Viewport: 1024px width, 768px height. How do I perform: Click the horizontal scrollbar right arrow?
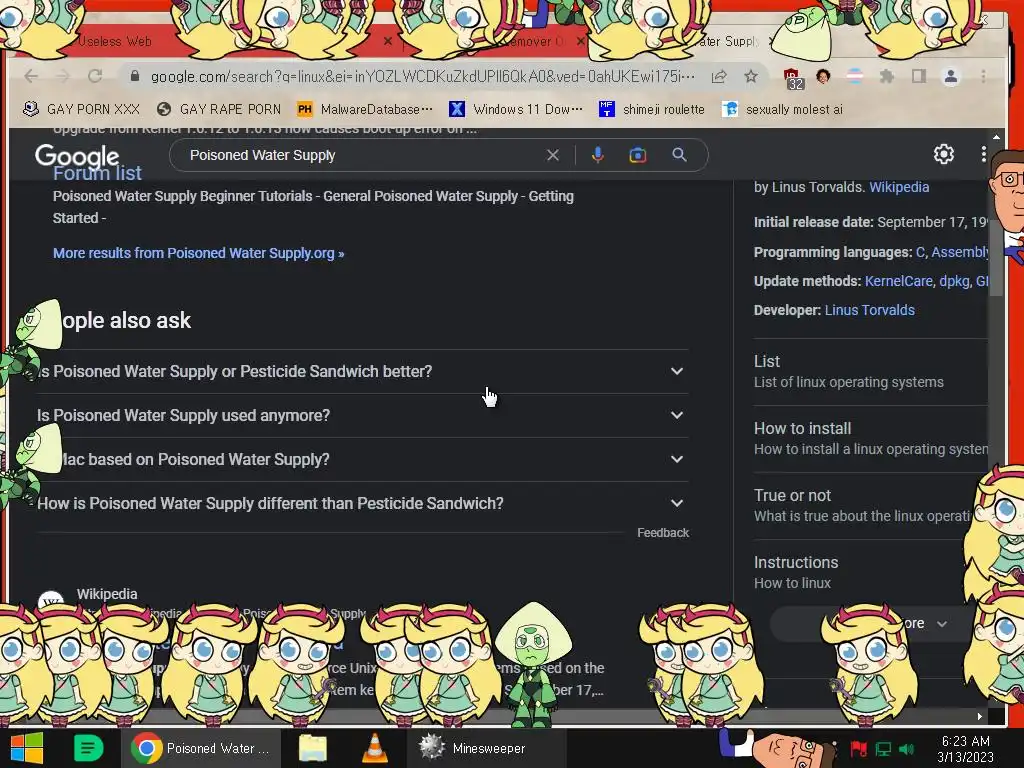[979, 716]
